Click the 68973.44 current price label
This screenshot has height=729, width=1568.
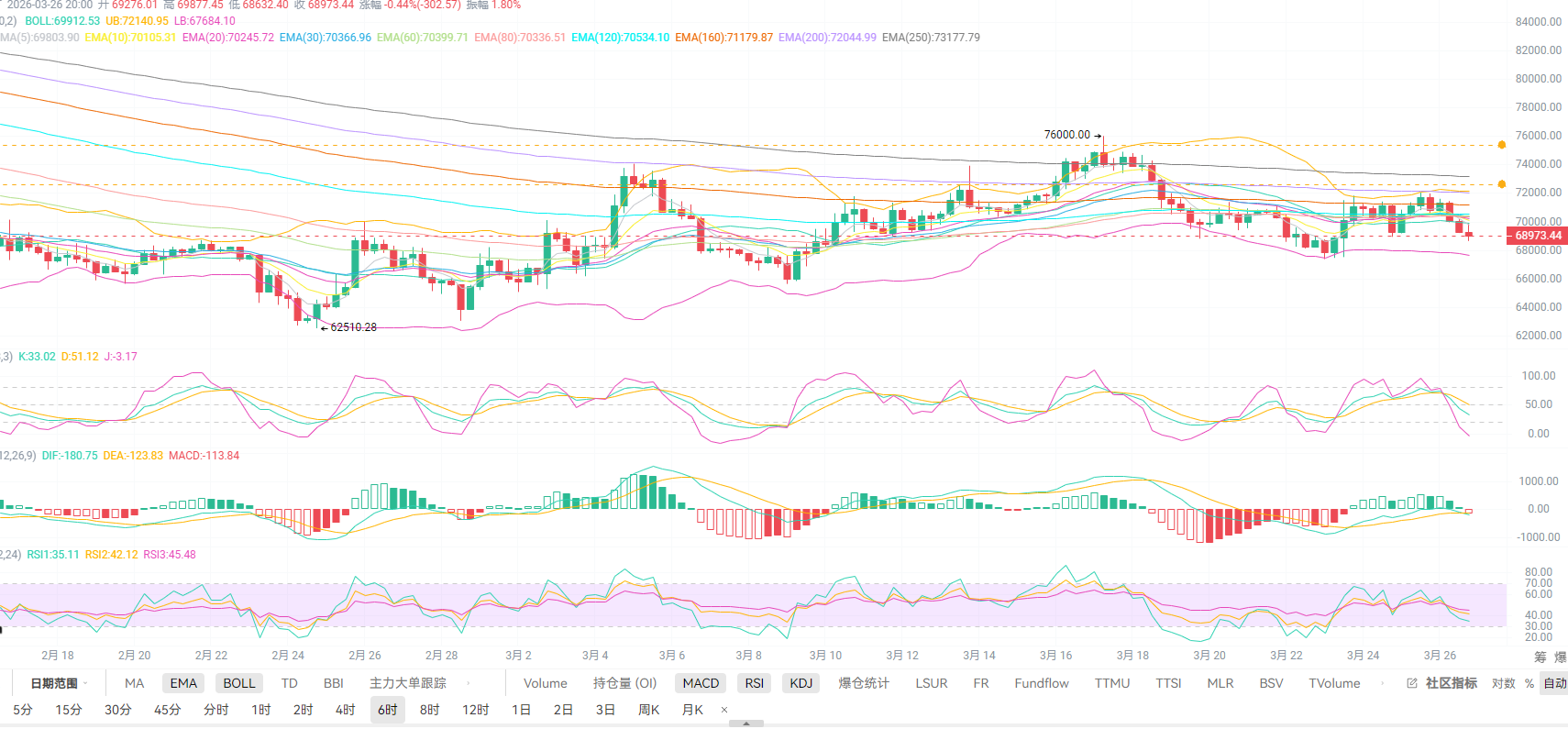pyautogui.click(x=1537, y=236)
